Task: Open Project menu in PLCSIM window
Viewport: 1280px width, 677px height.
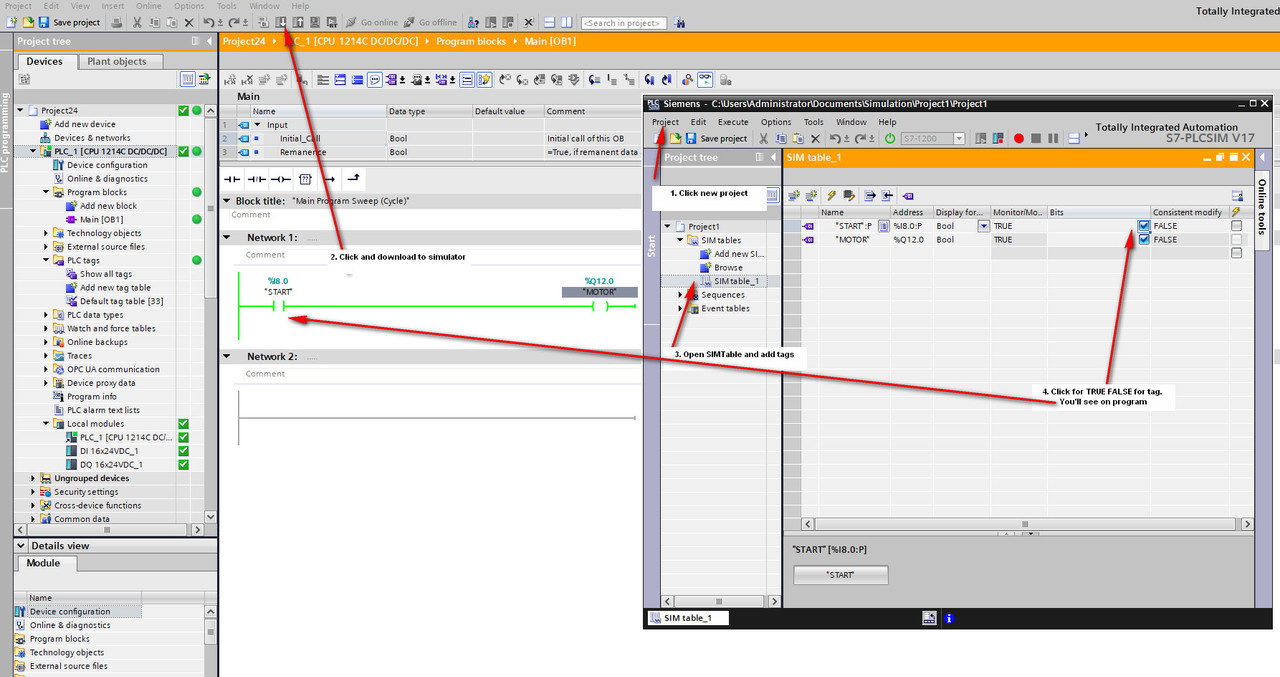Action: pyautogui.click(x=665, y=122)
